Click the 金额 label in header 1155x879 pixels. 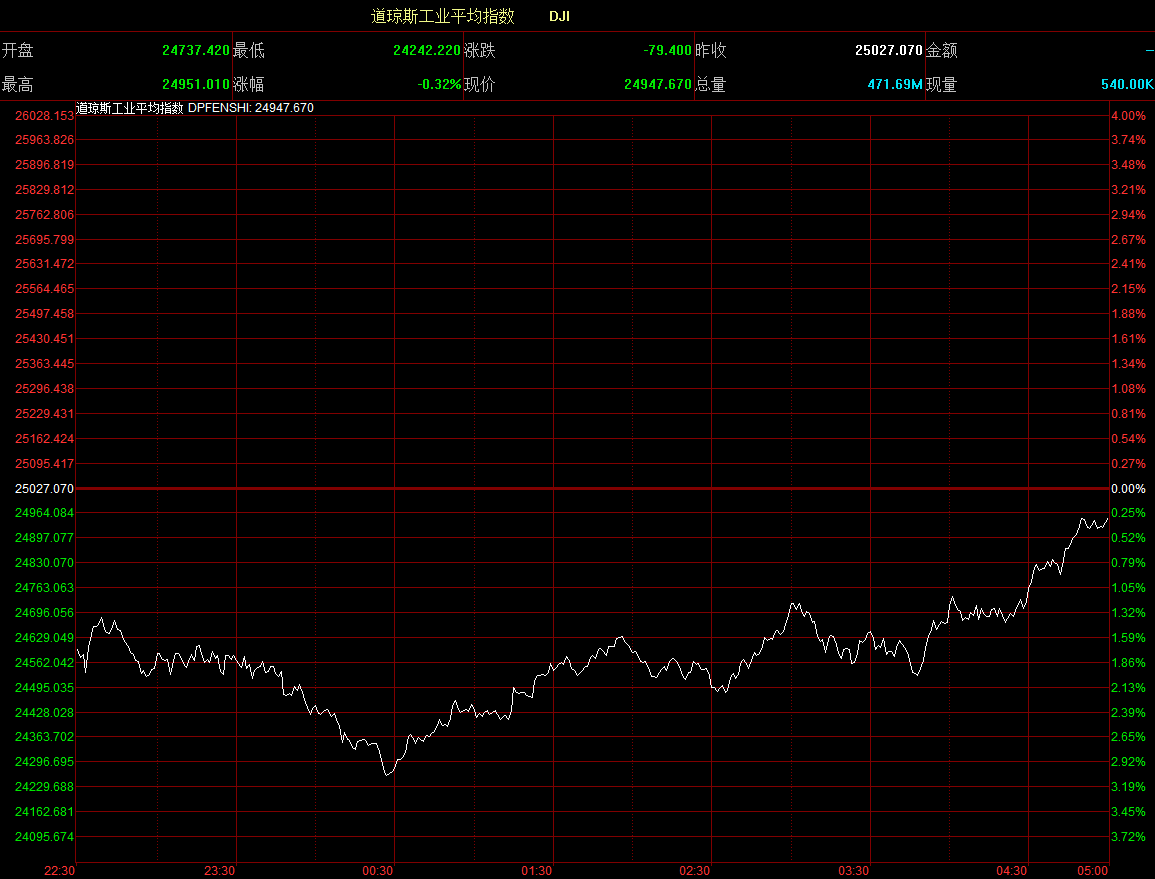pos(942,50)
